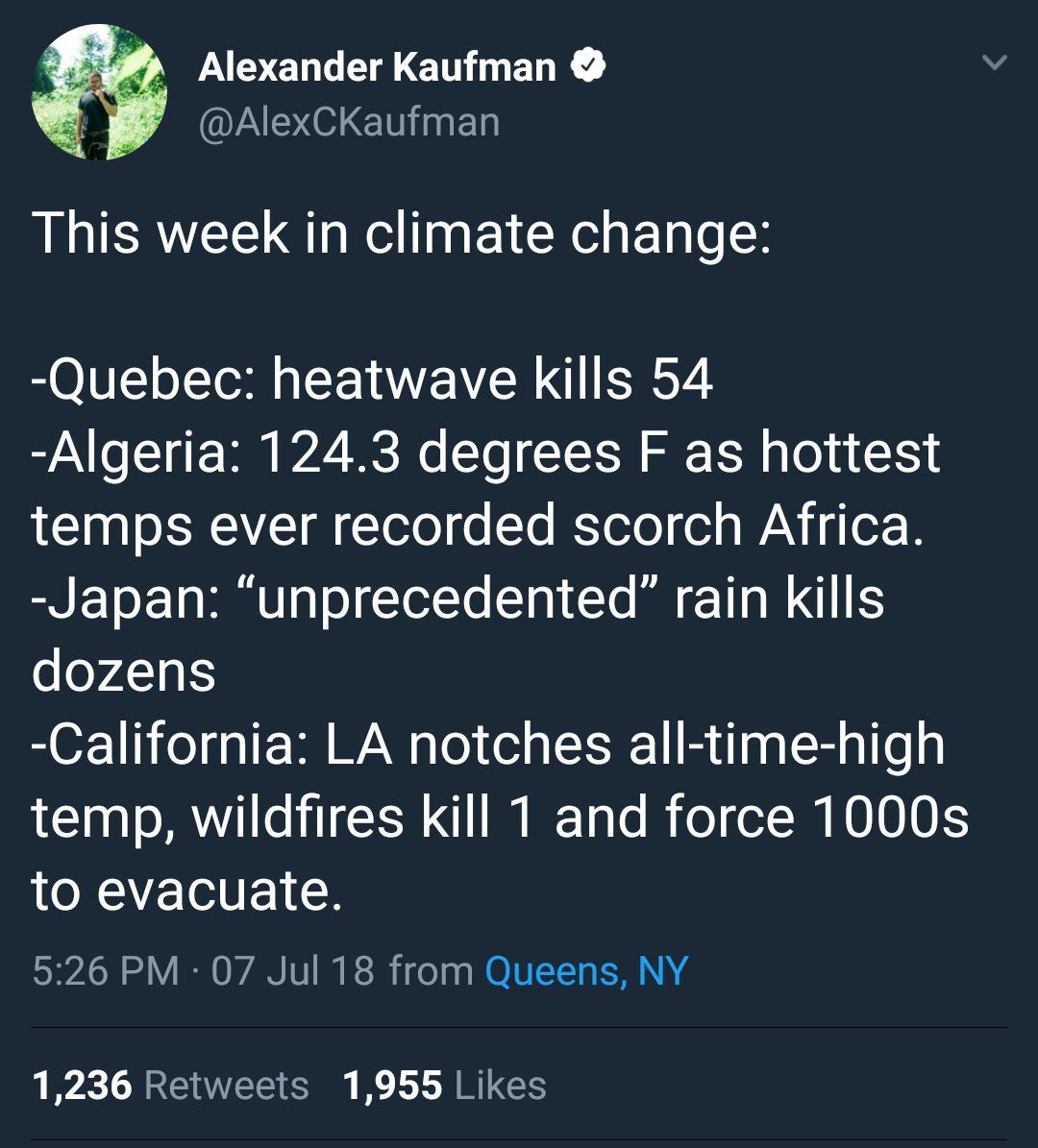The image size is (1038, 1148).
Task: Click the word 'dozens' in the tweet
Action: pos(124,672)
